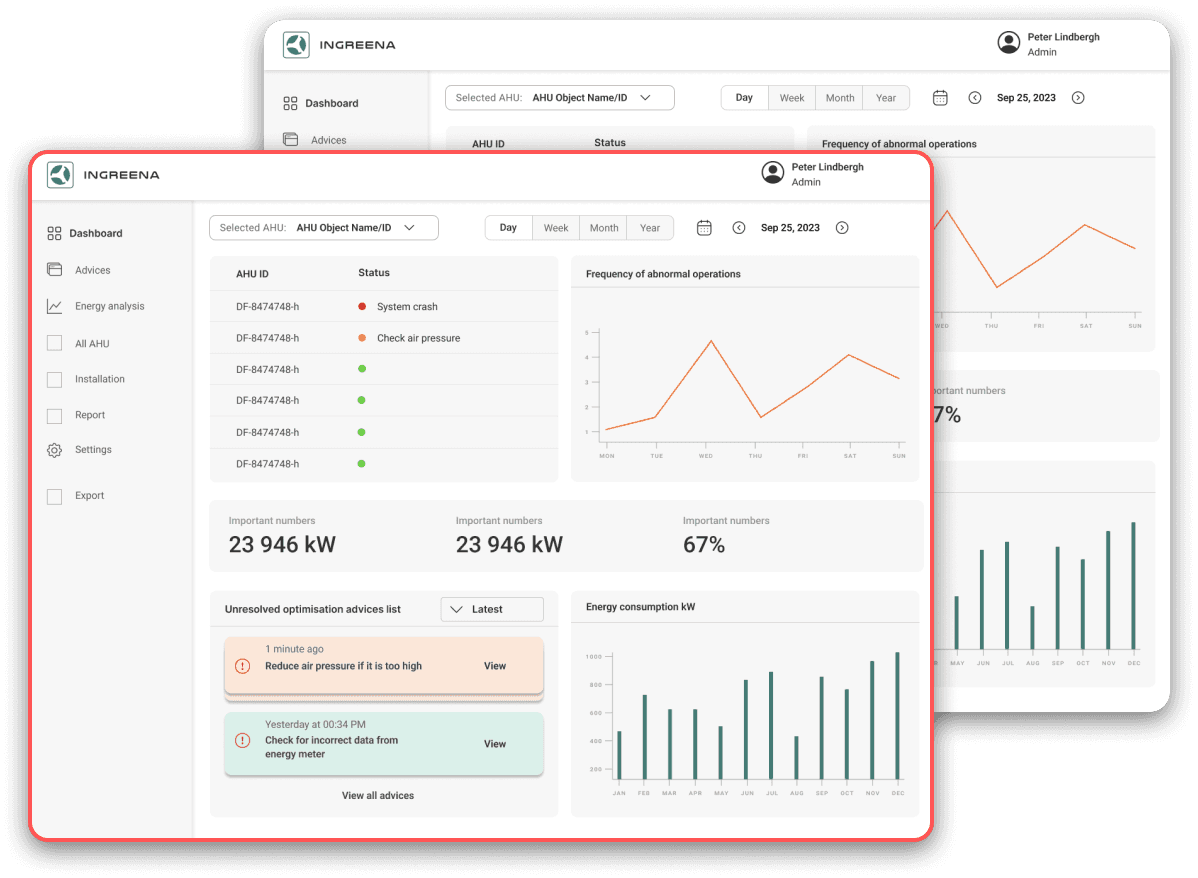
Task: Toggle the Installation checkbox
Action: [54, 379]
